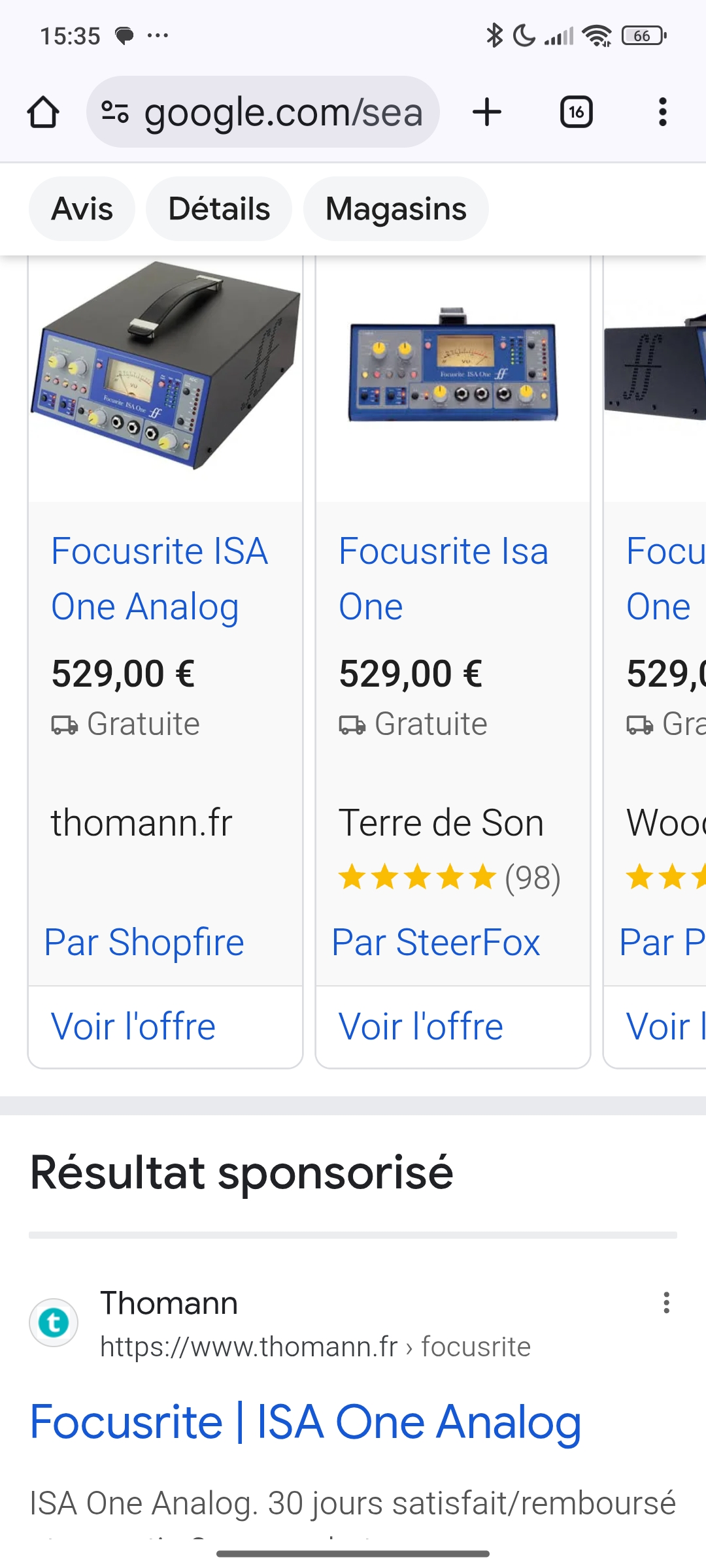
Task: Tap the google.com address bar
Action: [x=282, y=112]
